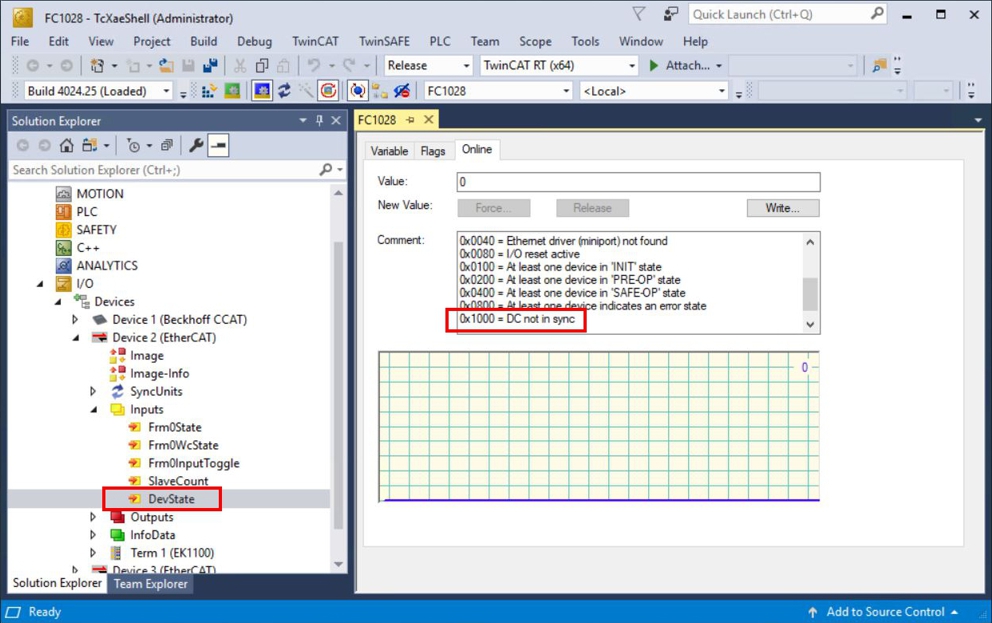Click the Reload Devices icon
Viewport: 992px width, 623px height.
pyautogui.click(x=284, y=91)
